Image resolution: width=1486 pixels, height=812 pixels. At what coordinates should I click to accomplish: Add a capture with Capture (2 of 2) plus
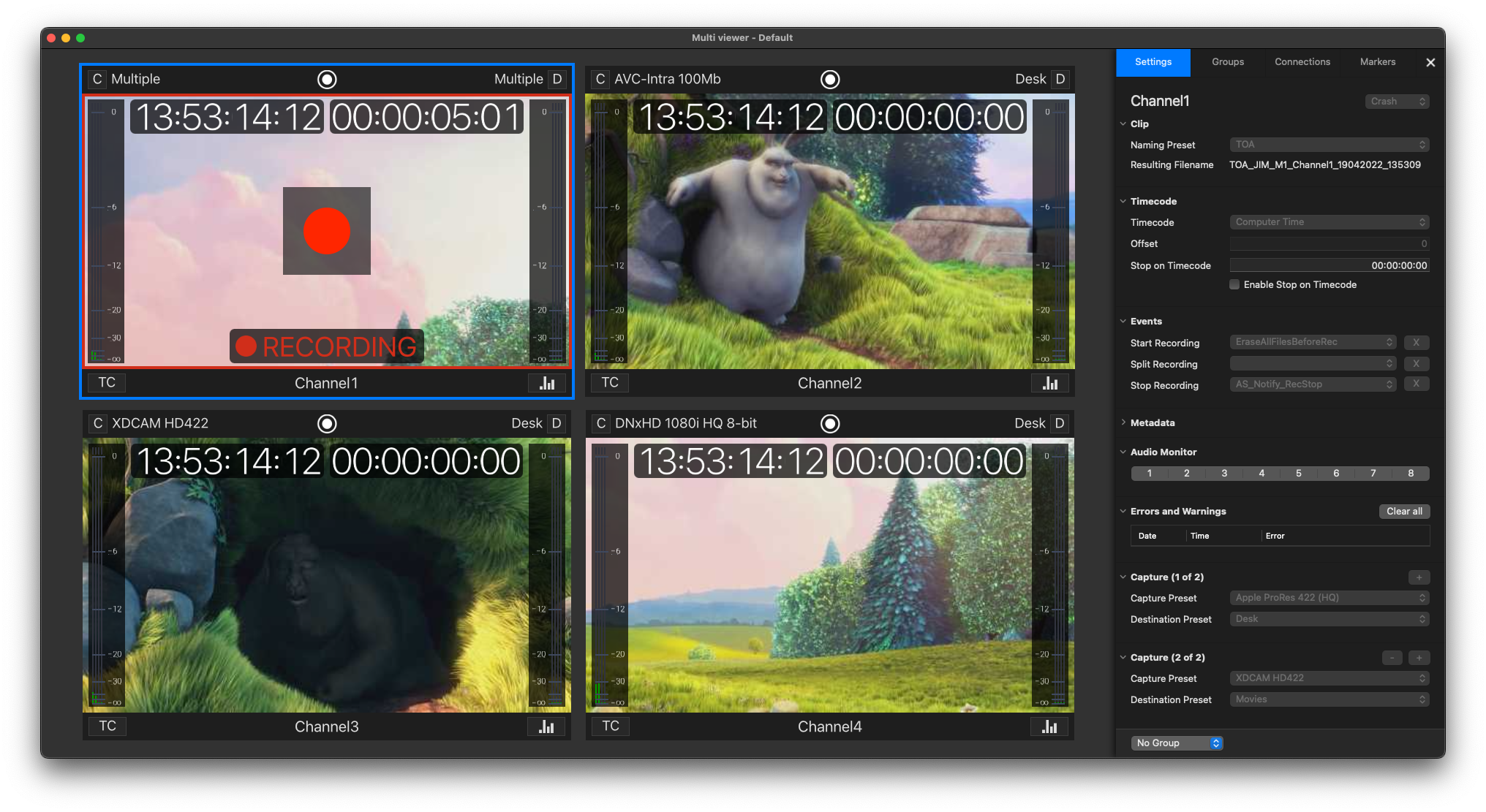[x=1419, y=658]
